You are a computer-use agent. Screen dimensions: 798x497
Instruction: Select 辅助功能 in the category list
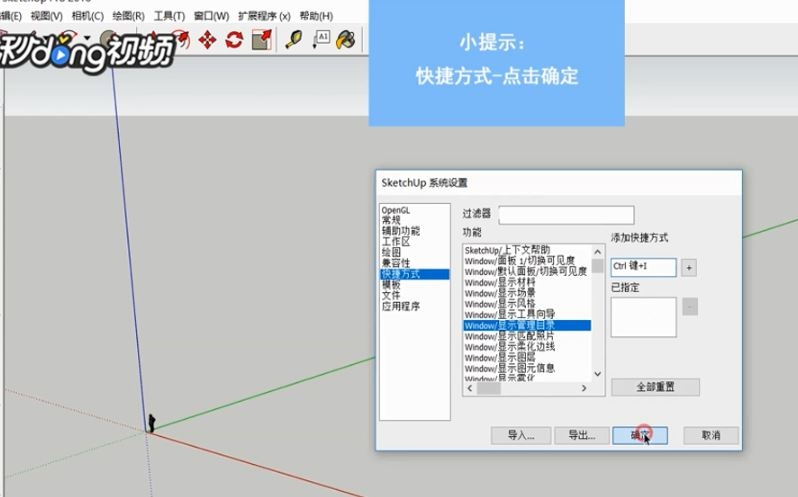[401, 231]
